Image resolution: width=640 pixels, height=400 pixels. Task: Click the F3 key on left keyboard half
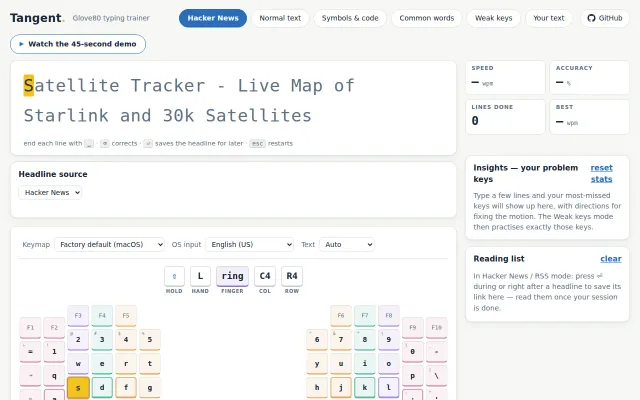coord(78,316)
